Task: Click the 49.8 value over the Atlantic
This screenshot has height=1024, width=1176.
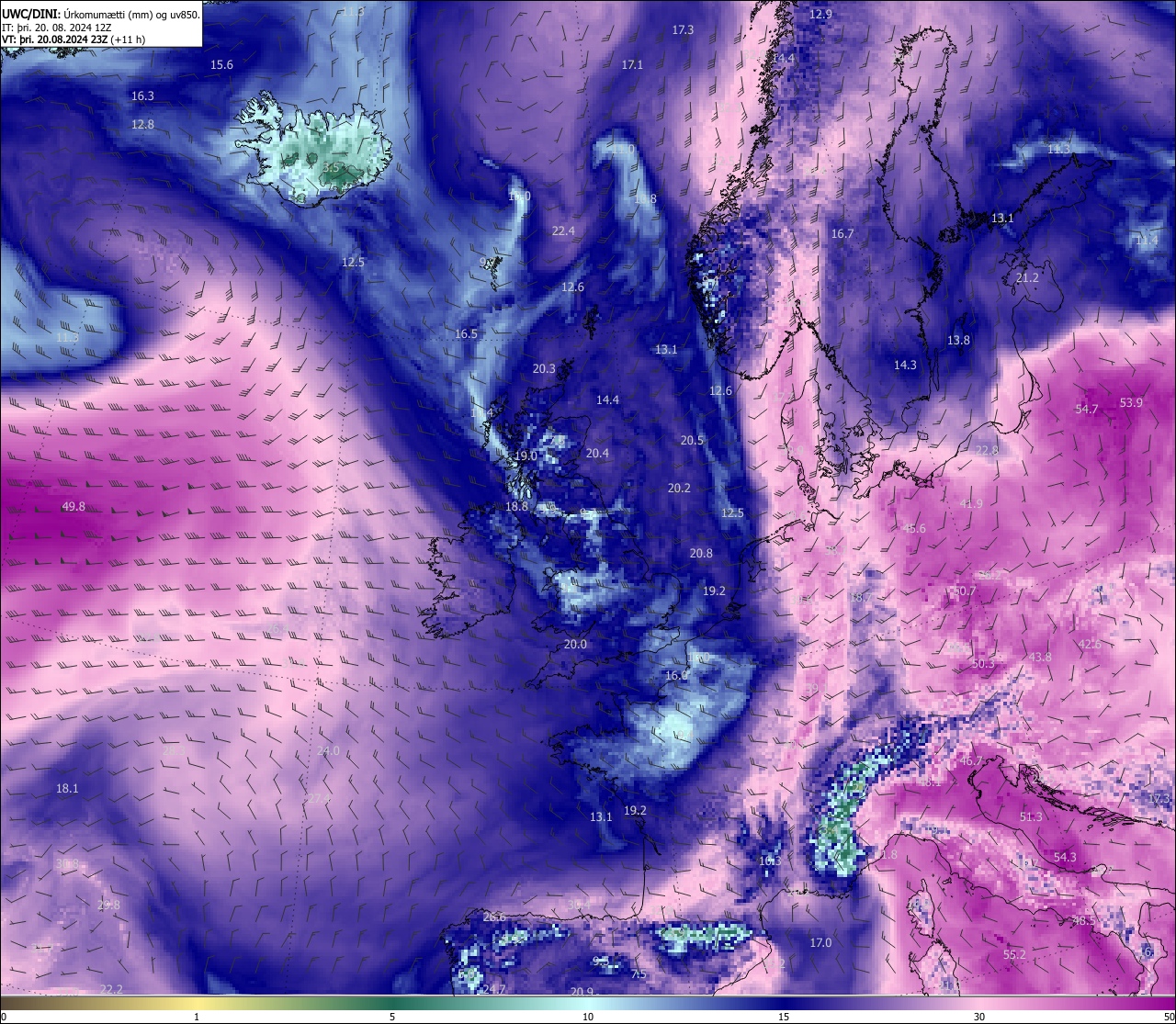Action: point(73,506)
